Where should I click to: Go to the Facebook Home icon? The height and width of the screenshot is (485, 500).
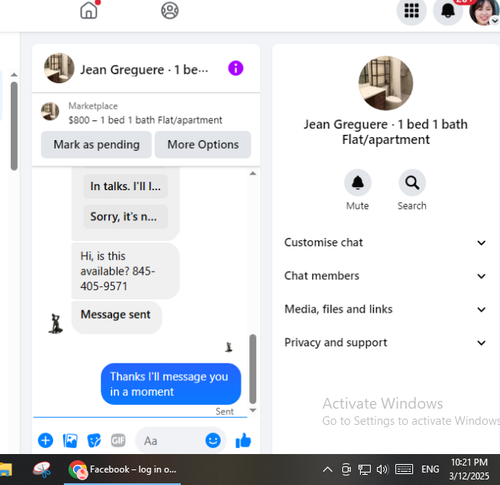click(89, 10)
